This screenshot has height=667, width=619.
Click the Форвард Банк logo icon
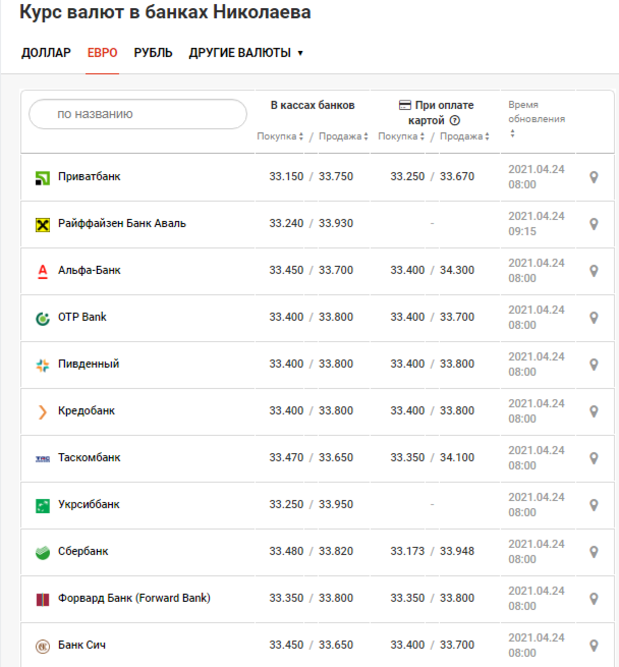[43, 600]
